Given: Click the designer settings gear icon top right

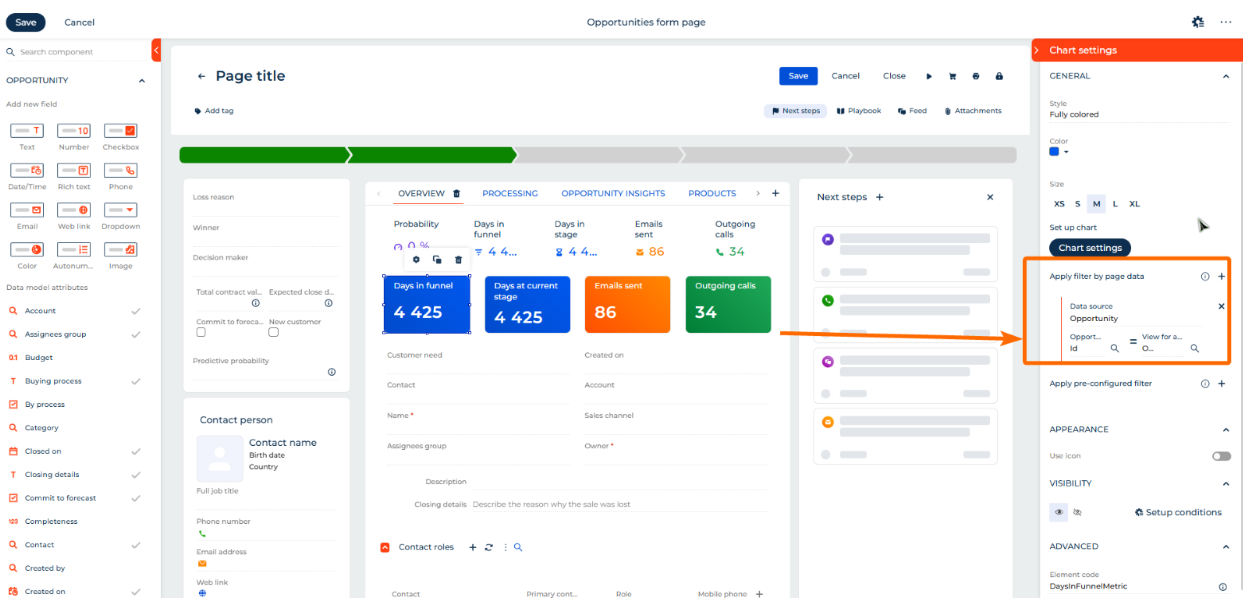Looking at the screenshot, I should point(1198,21).
